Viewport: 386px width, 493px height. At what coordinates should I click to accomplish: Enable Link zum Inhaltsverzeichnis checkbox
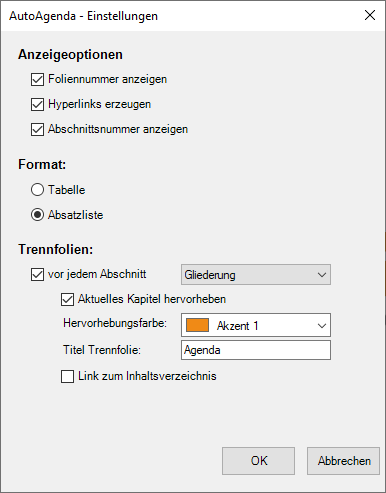tap(67, 377)
